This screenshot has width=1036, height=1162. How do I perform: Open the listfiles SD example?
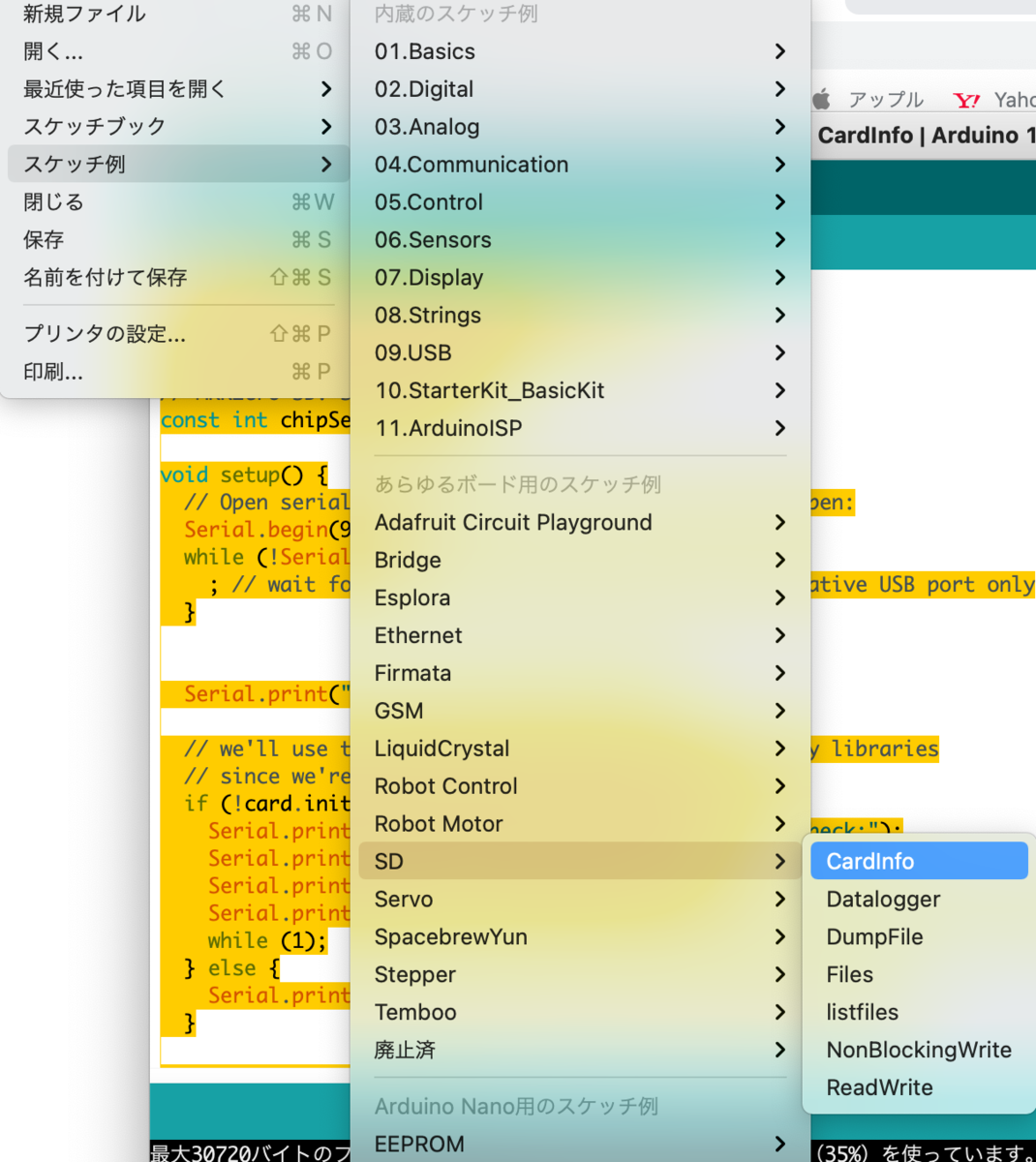pos(919,1013)
